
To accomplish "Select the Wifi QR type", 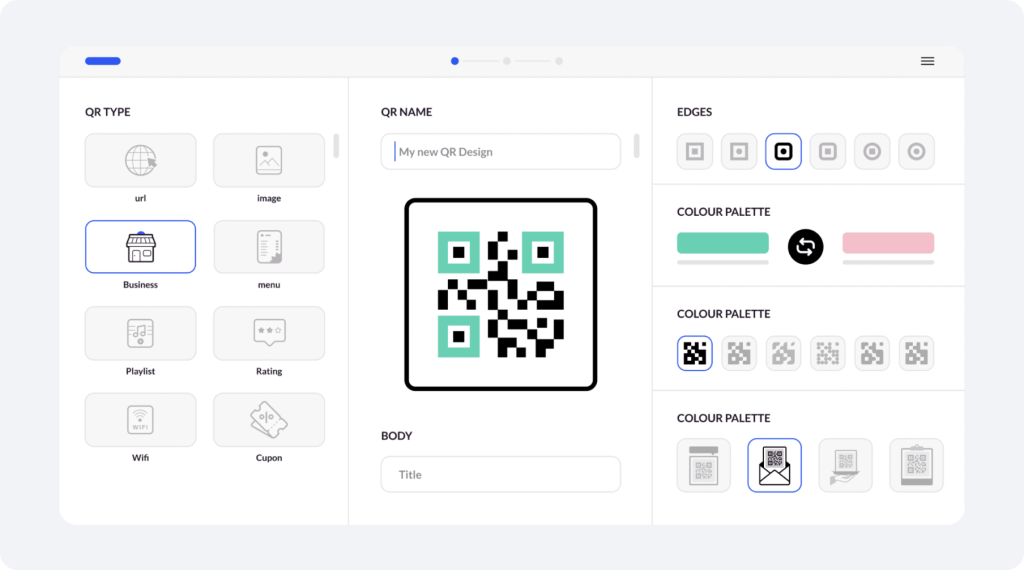I will pos(140,420).
